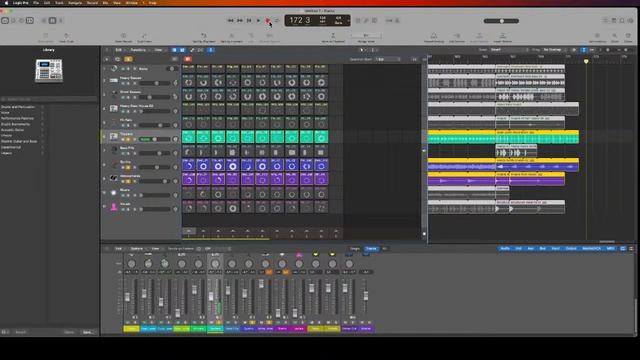Click the Toppers track icon

tap(113, 136)
